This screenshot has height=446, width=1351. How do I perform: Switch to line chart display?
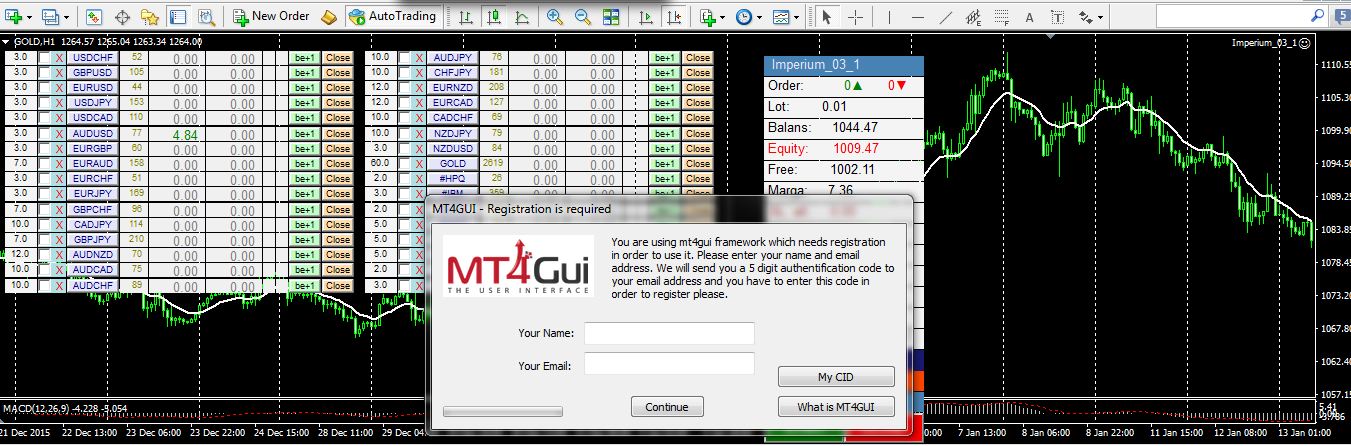tap(522, 17)
